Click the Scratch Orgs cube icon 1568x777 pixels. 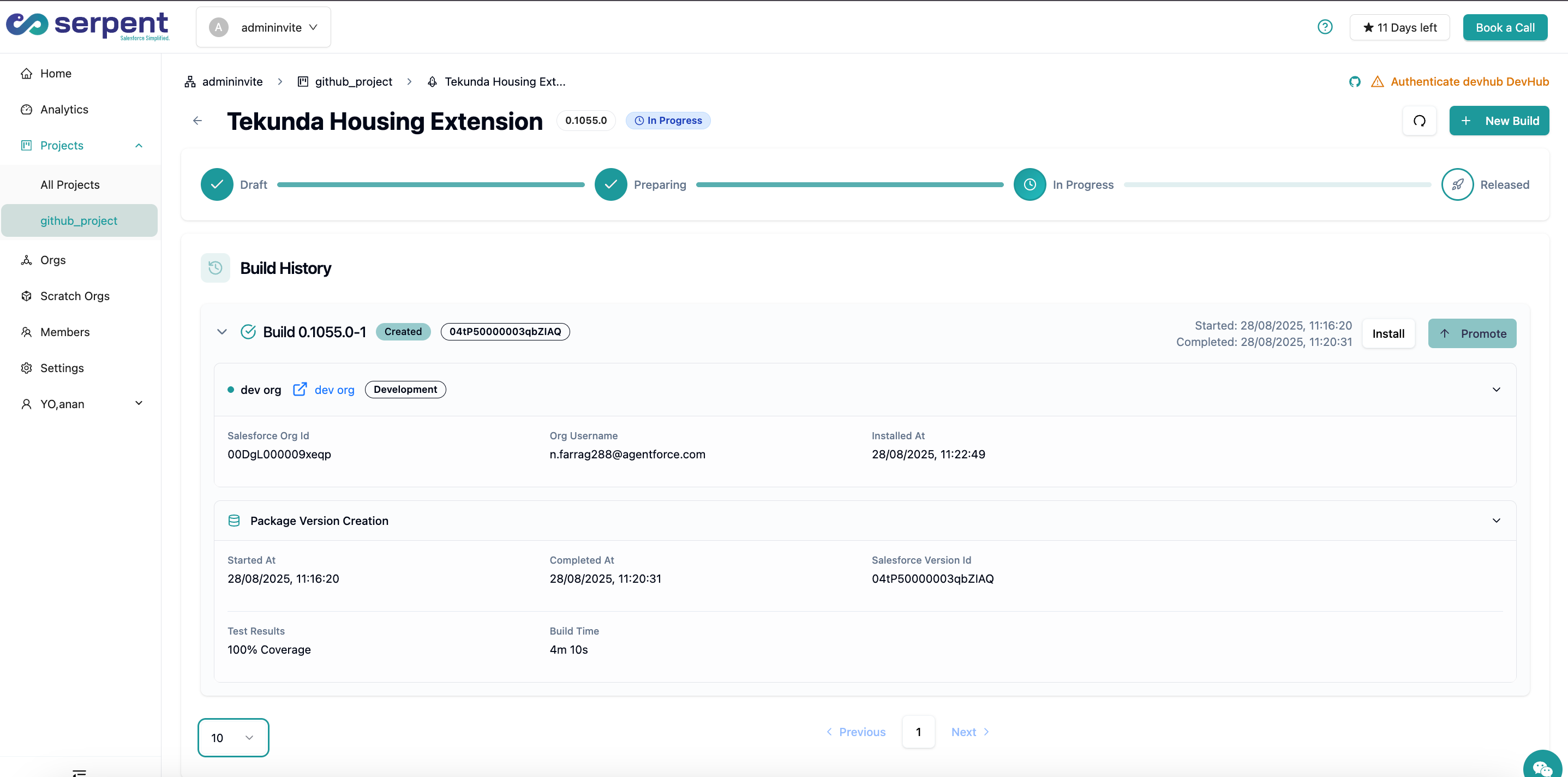coord(26,296)
